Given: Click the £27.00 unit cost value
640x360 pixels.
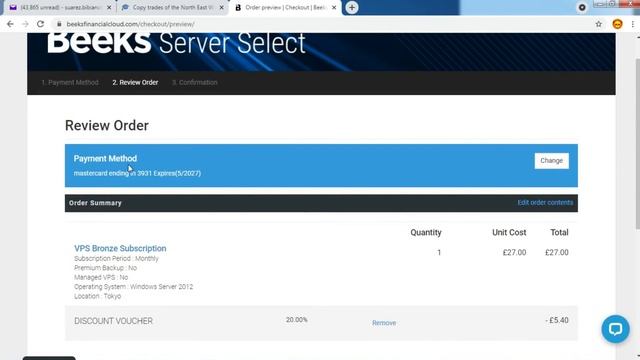Looking at the screenshot, I should click(514, 252).
